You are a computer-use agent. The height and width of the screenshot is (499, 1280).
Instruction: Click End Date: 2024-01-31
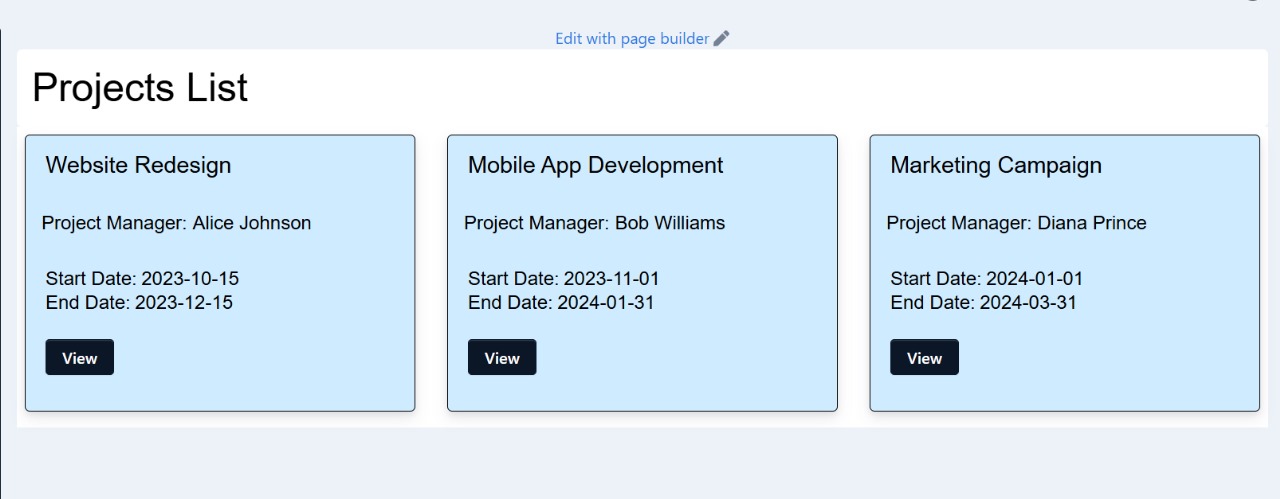coord(561,302)
